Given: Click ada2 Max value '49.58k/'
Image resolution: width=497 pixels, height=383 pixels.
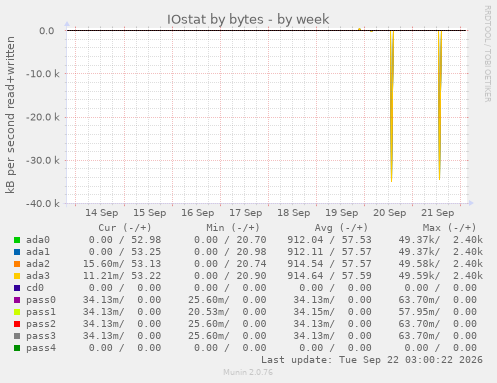Looking at the screenshot, I should (419, 264).
